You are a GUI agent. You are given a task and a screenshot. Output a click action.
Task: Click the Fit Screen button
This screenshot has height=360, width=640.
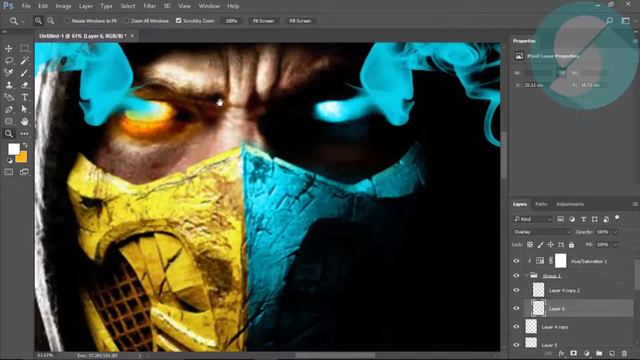(x=263, y=21)
